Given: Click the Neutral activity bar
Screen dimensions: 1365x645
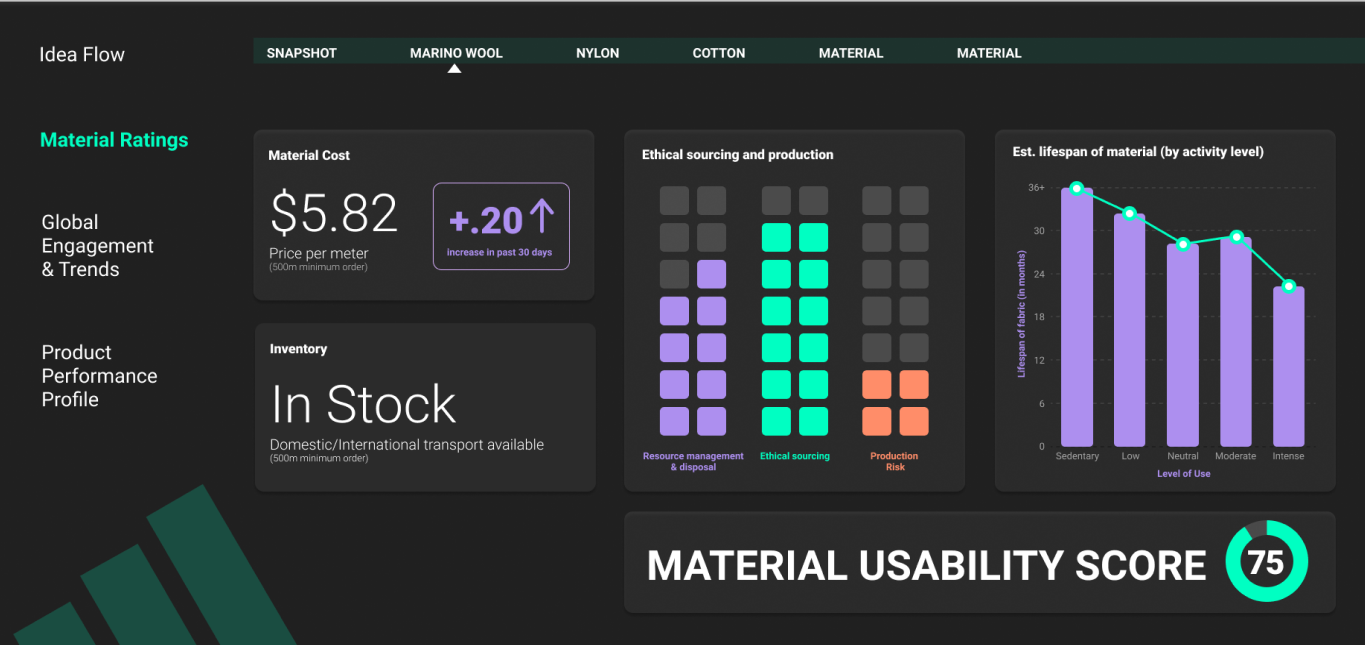Looking at the screenshot, I should pyautogui.click(x=1183, y=345).
